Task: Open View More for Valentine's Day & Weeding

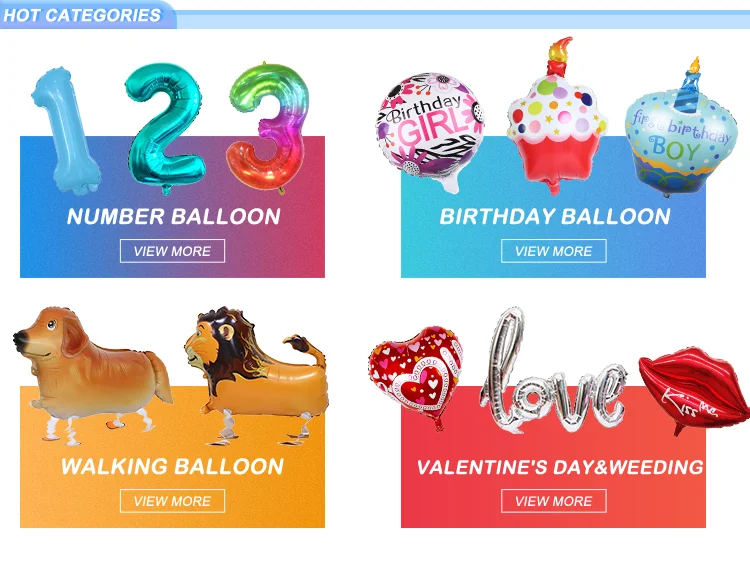Action: coord(553,501)
